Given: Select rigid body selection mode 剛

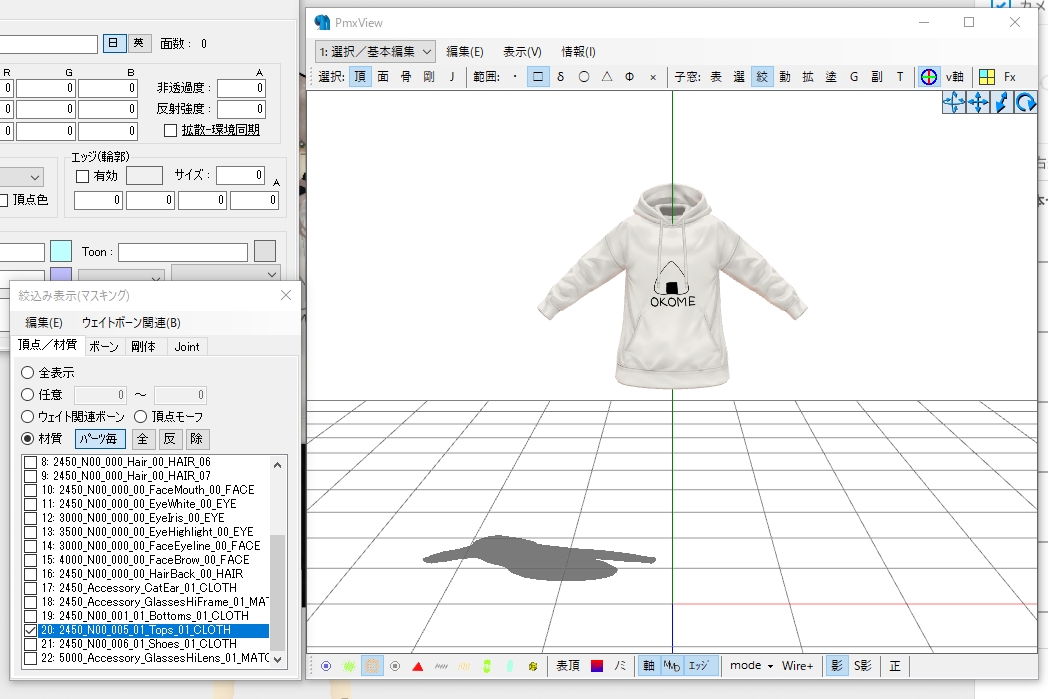Looking at the screenshot, I should [428, 77].
